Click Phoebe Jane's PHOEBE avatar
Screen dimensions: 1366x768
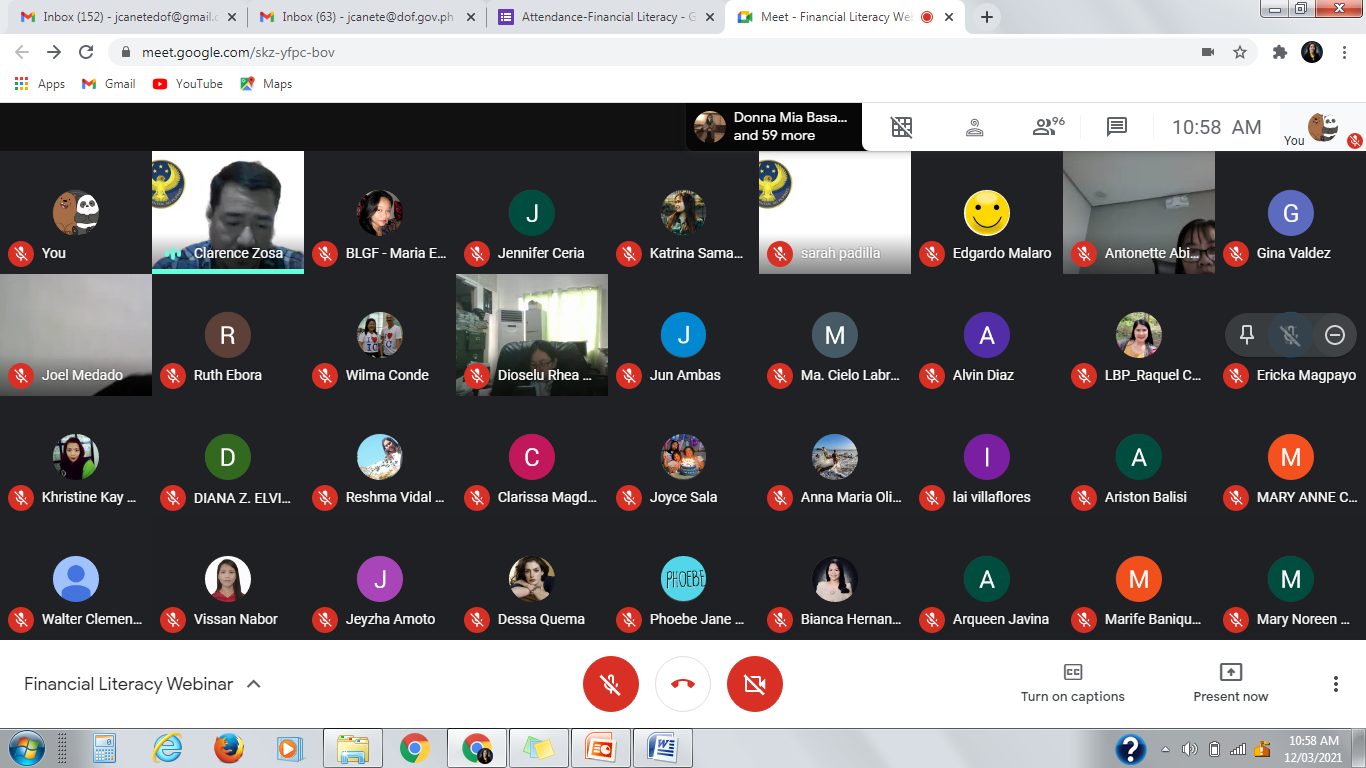click(x=684, y=579)
